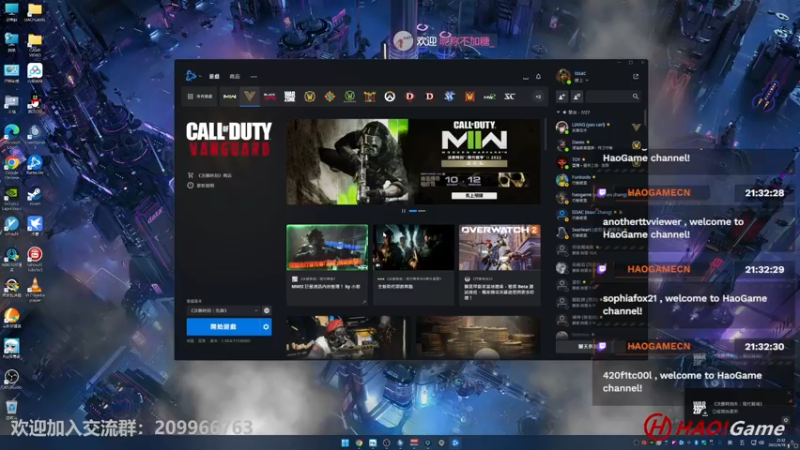Open the issac profile avatar
This screenshot has height=450, width=800.
pyautogui.click(x=563, y=77)
